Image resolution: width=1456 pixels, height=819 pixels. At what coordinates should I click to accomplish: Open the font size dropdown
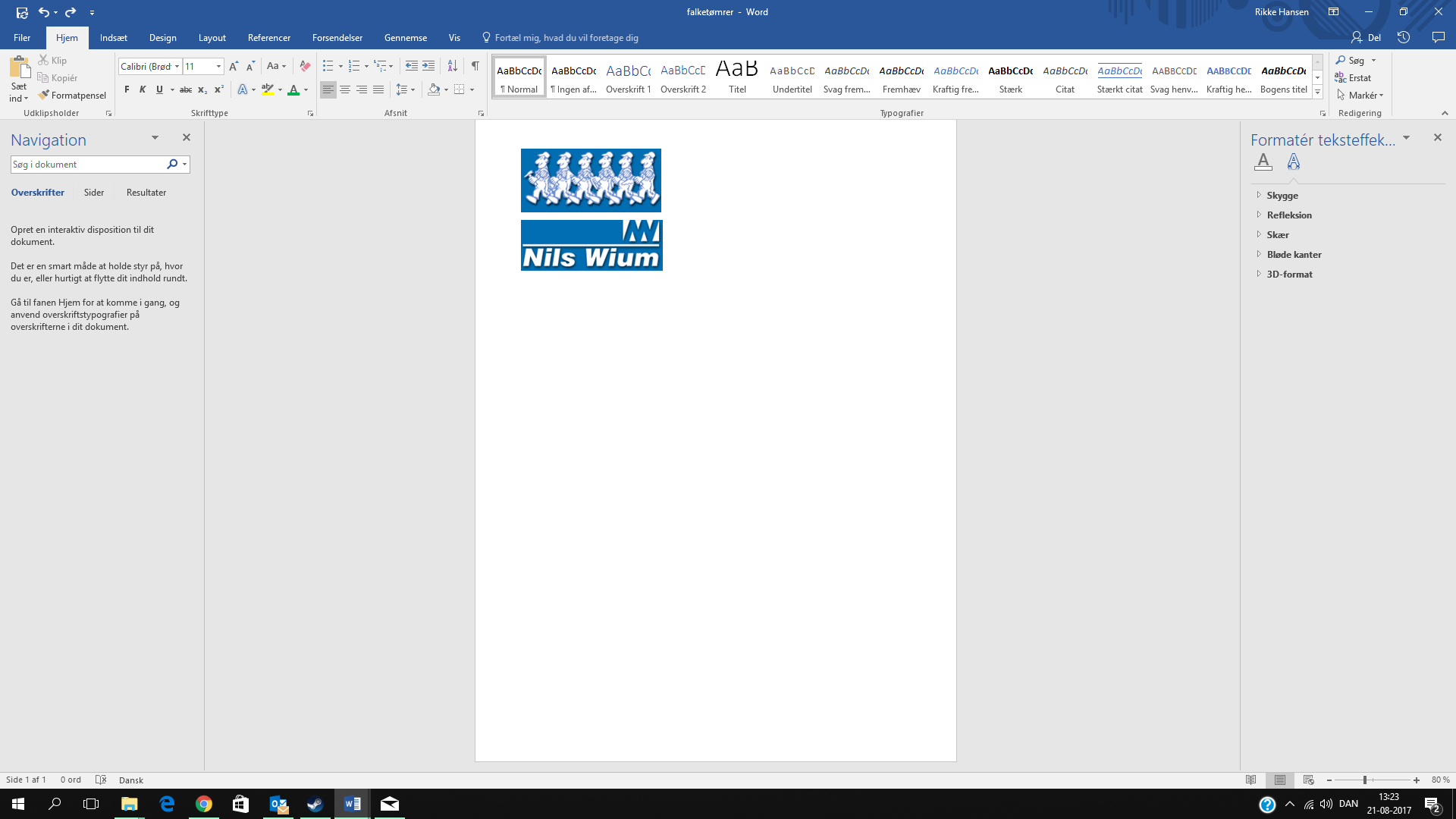218,66
